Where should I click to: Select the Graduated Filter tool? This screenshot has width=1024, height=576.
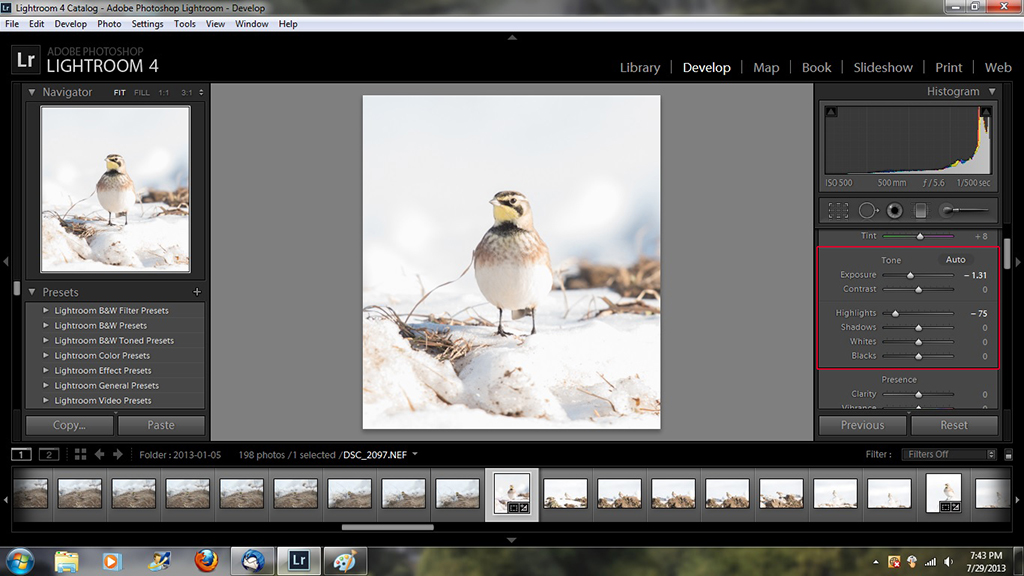(x=920, y=210)
